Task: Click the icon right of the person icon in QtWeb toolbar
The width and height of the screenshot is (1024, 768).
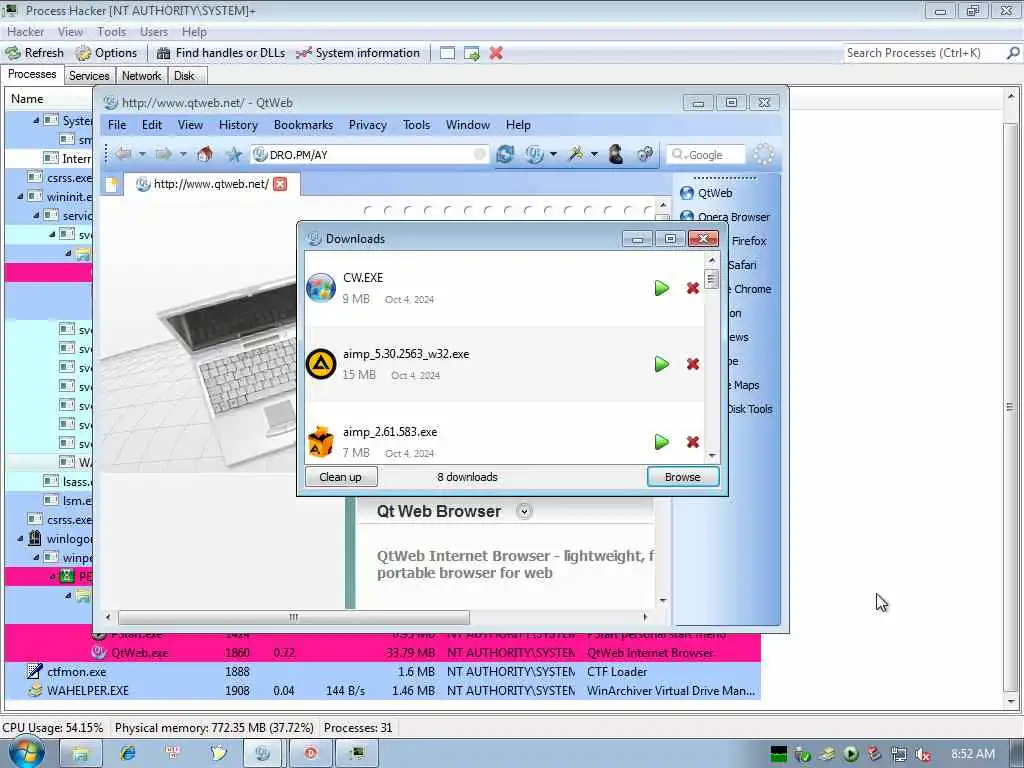Action: (645, 154)
